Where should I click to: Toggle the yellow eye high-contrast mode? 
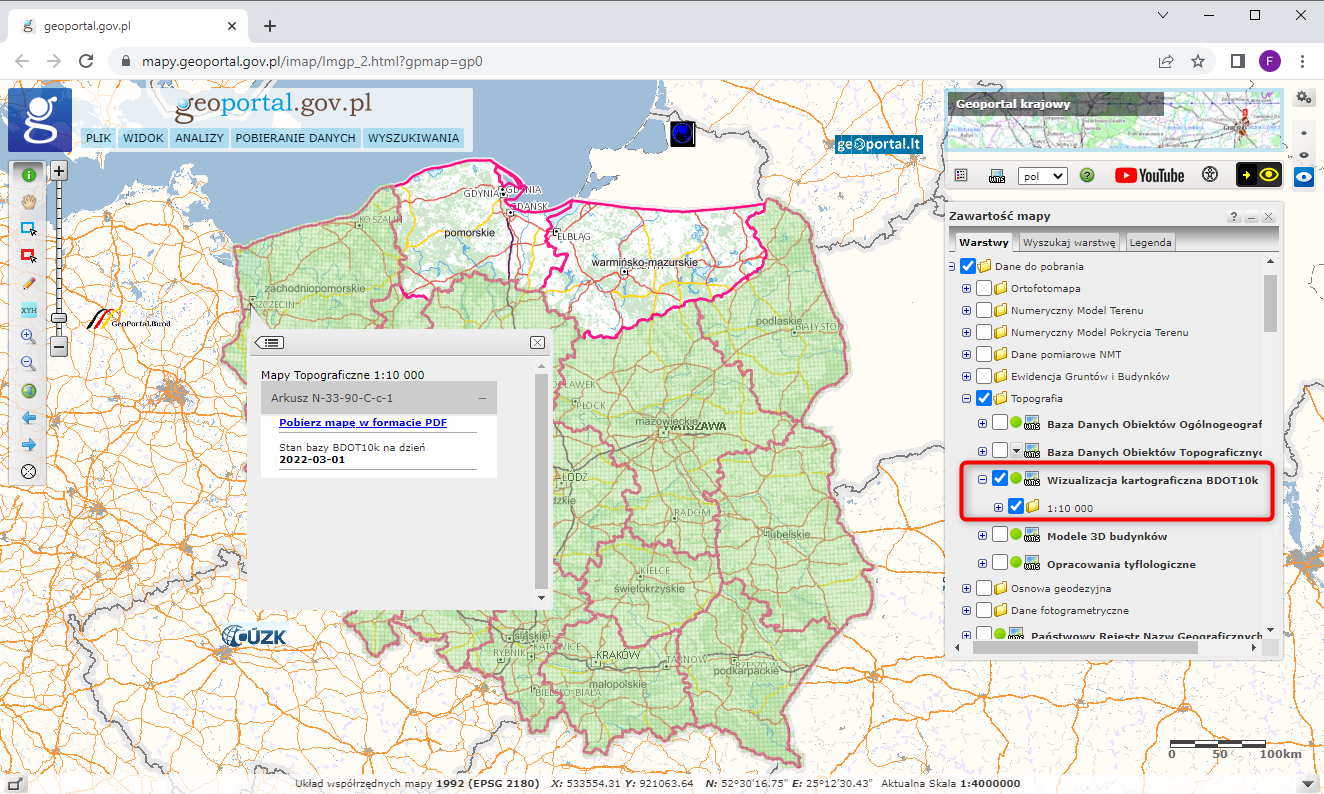pos(1270,175)
